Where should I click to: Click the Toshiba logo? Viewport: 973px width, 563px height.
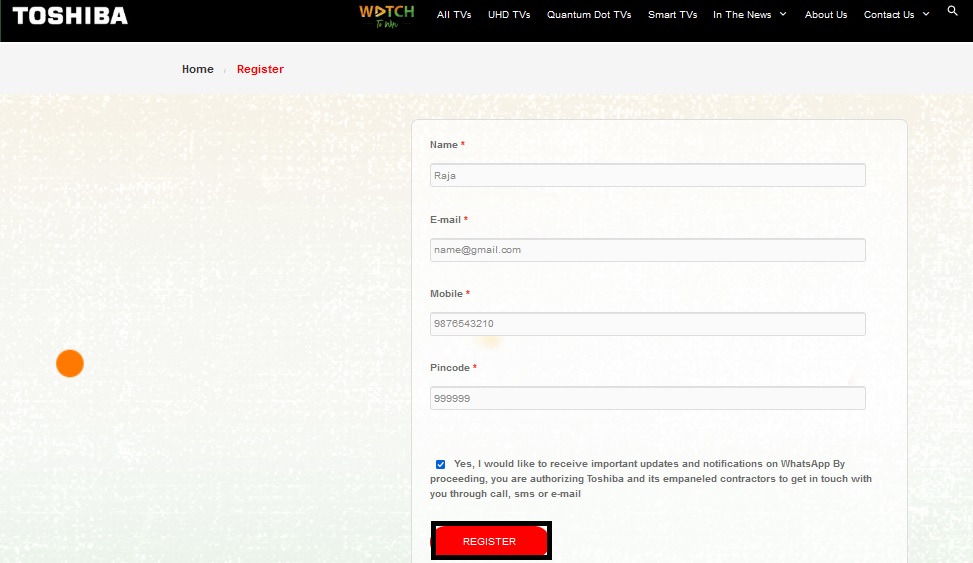pos(70,16)
